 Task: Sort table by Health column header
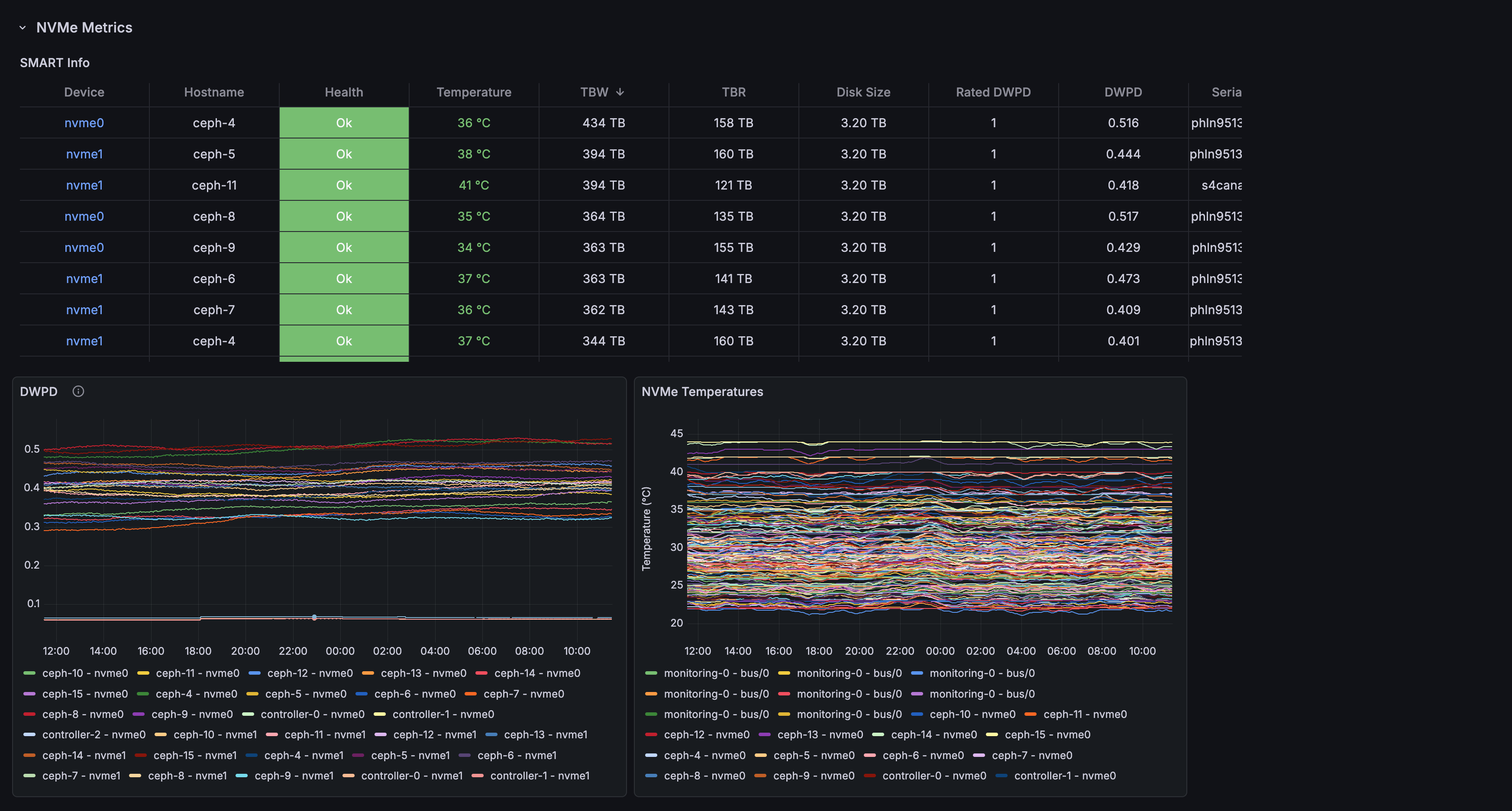point(344,92)
